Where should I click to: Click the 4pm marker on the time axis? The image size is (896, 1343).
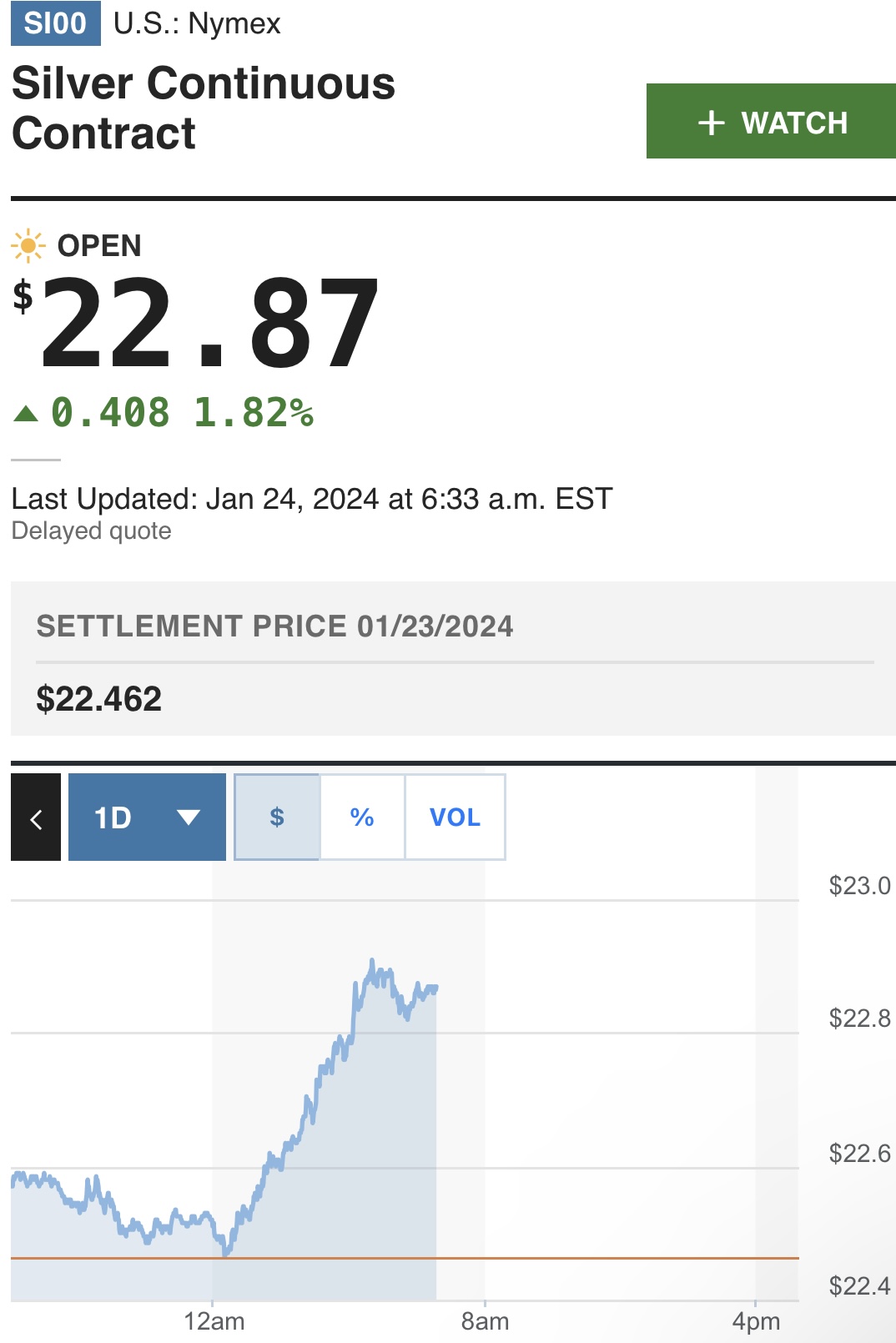click(756, 1321)
